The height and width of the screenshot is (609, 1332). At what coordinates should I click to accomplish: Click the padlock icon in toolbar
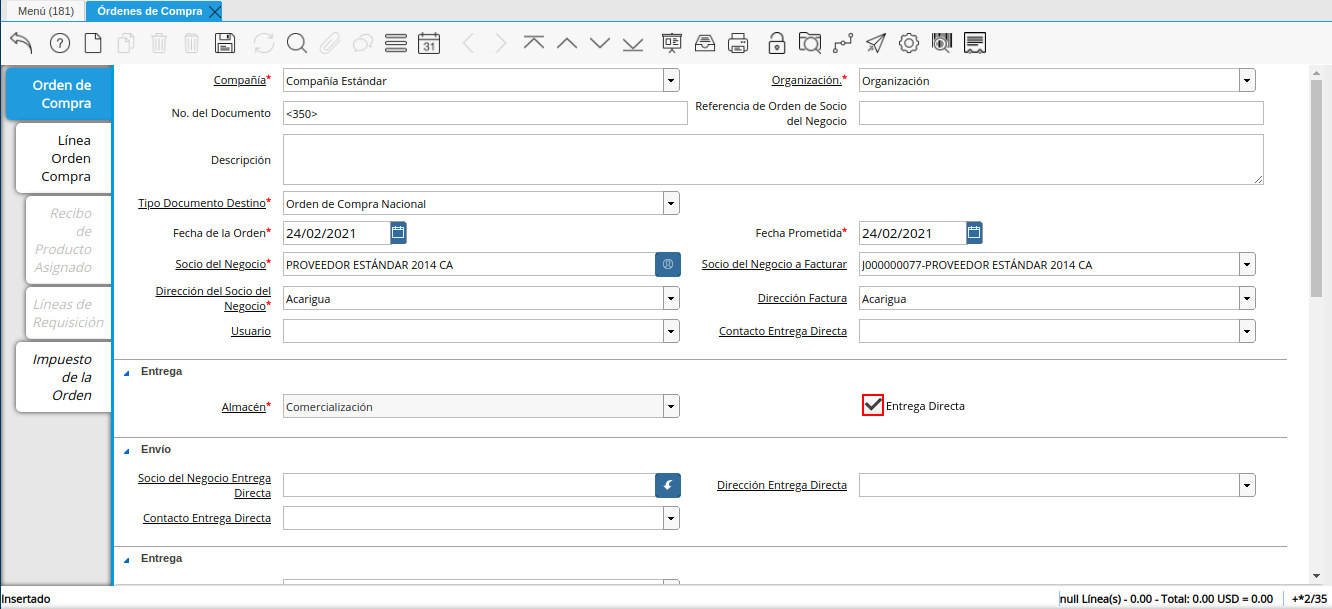[x=776, y=43]
